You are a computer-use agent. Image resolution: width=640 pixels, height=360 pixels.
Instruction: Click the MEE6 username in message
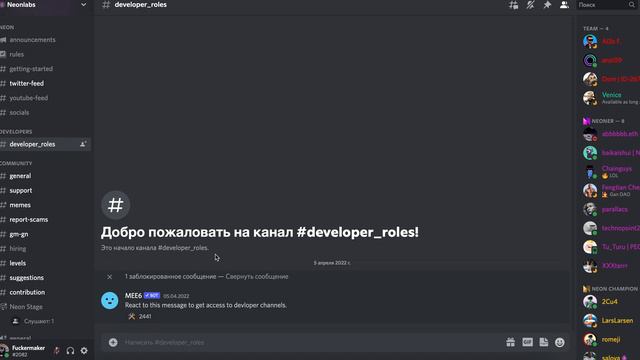point(133,296)
